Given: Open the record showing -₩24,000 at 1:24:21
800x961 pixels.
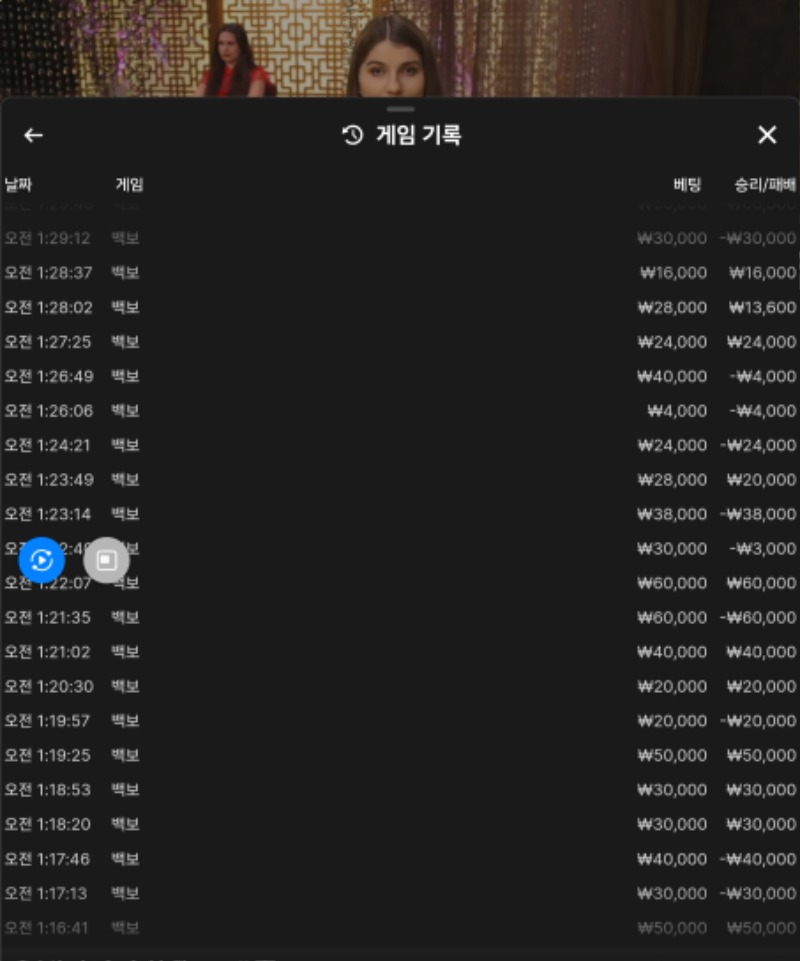Looking at the screenshot, I should (x=400, y=445).
